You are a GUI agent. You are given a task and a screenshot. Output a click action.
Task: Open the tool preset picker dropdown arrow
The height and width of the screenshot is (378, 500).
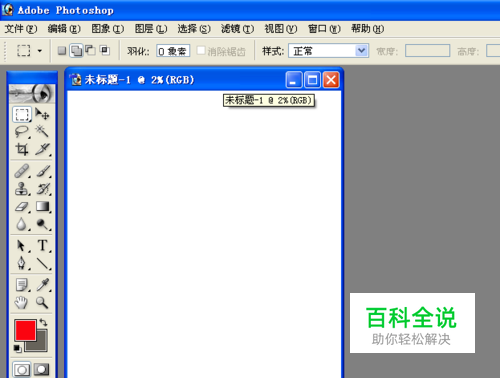tap(40, 51)
